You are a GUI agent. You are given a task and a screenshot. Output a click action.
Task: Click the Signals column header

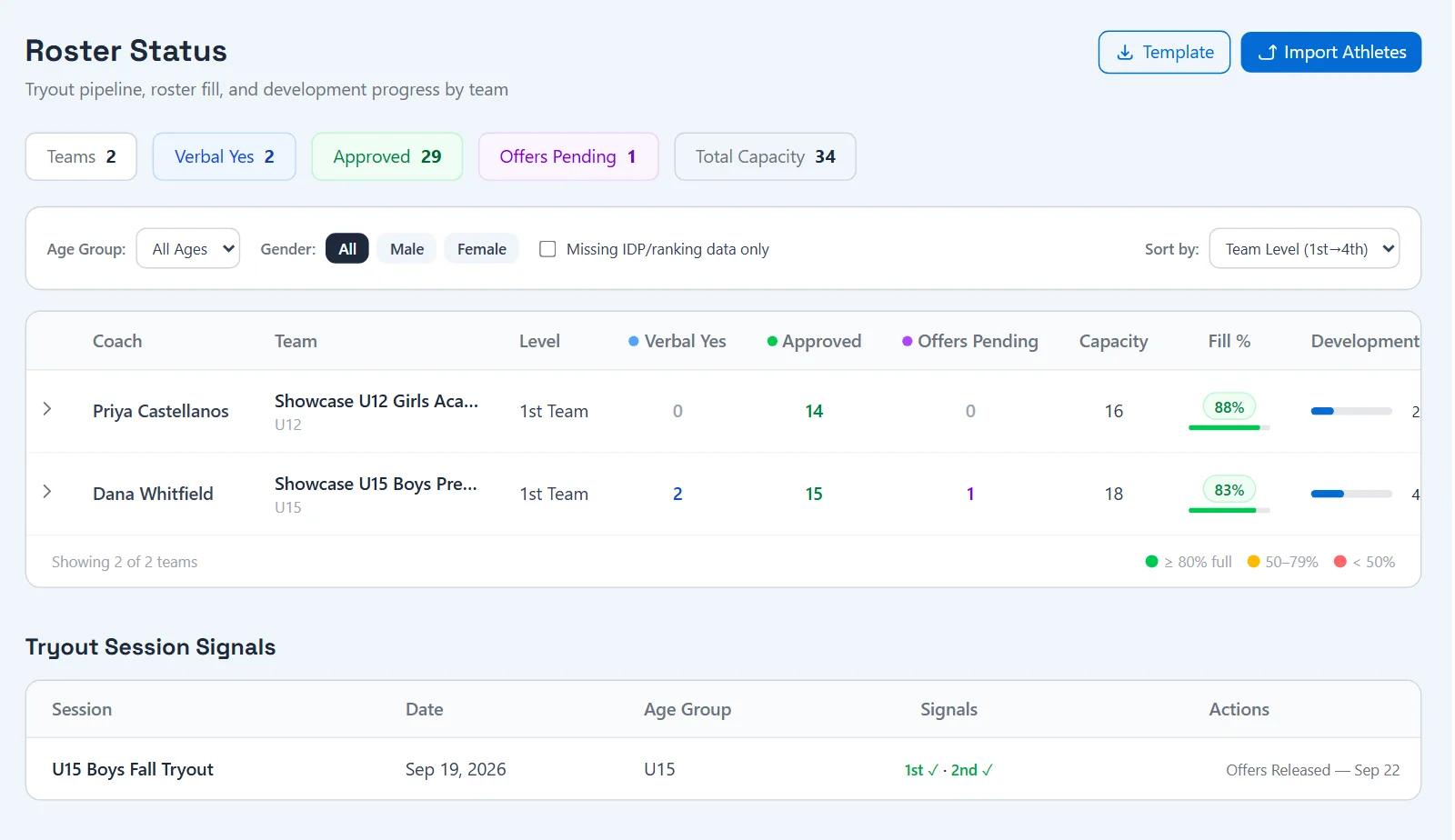[x=948, y=709]
